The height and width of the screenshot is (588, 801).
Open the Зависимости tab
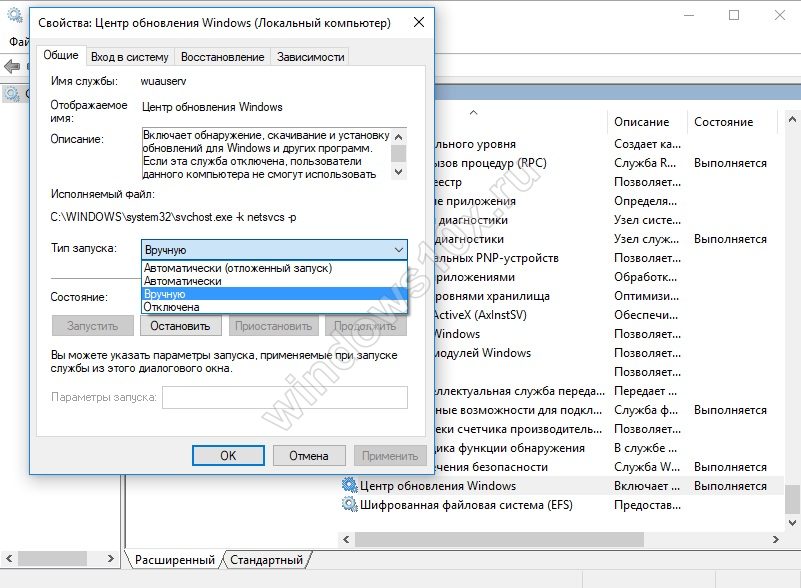tap(311, 57)
